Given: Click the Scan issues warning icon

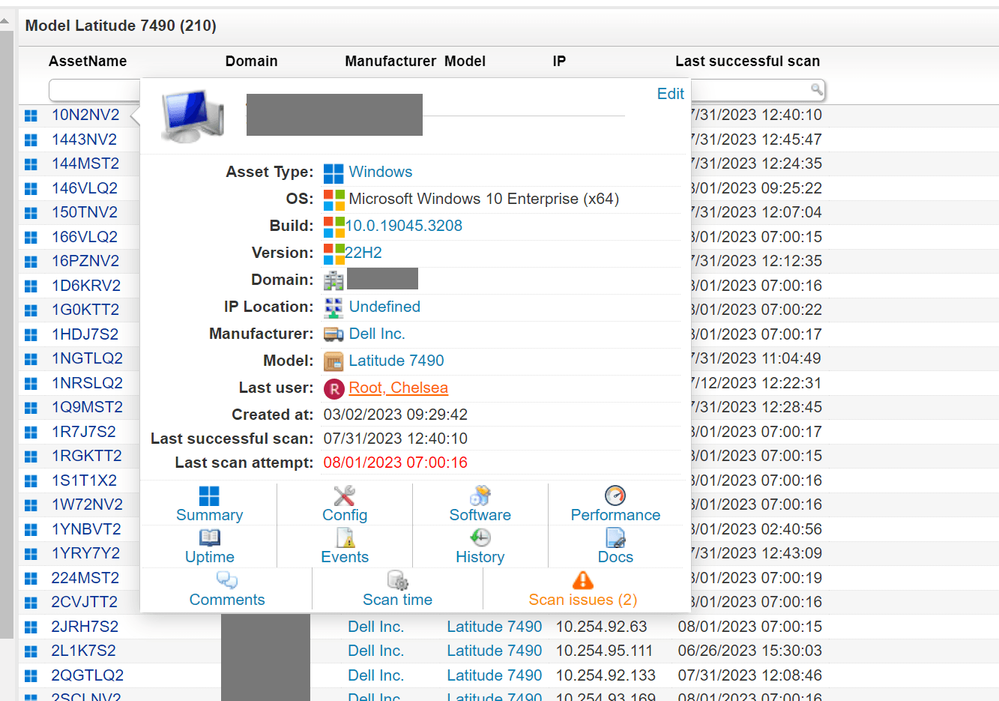Looking at the screenshot, I should pyautogui.click(x=582, y=581).
